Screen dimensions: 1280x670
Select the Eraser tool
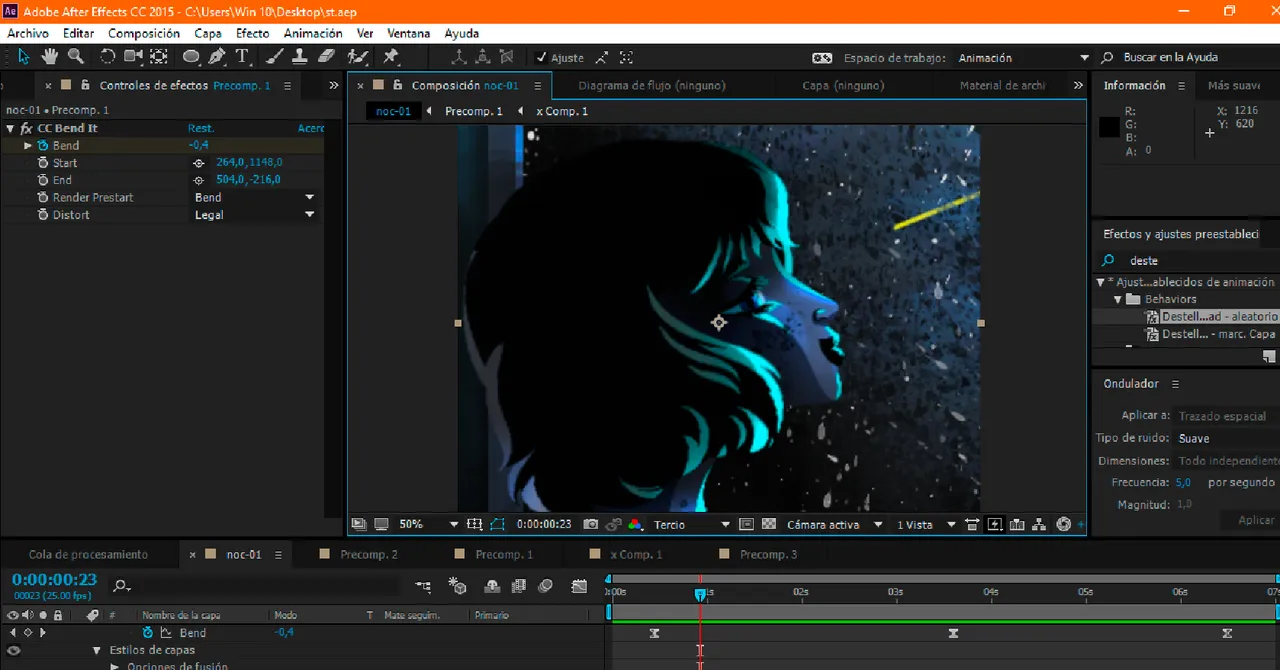pos(326,57)
